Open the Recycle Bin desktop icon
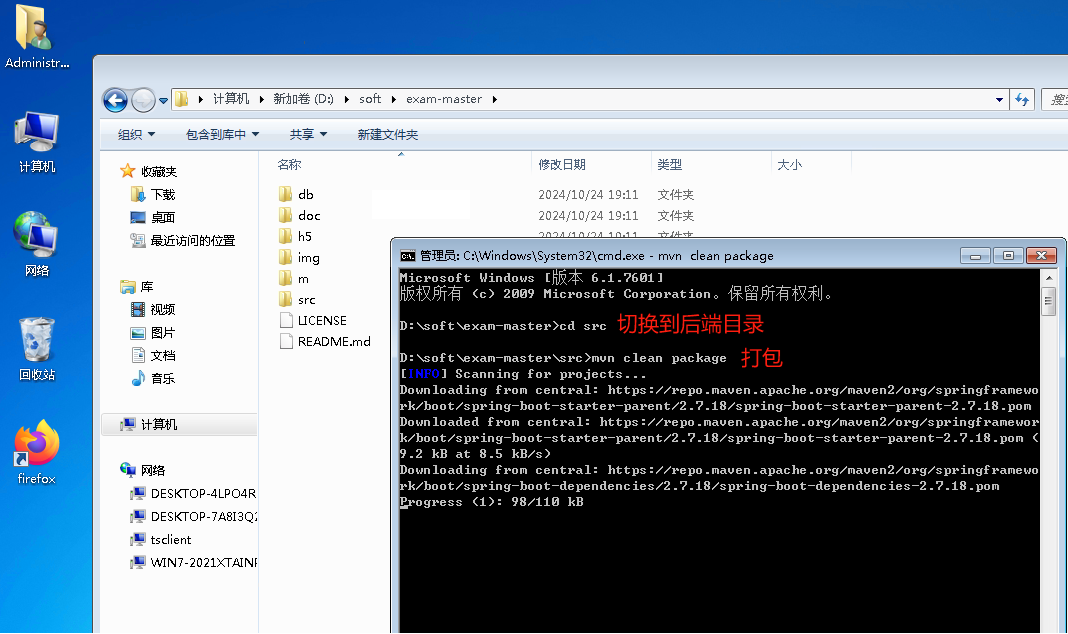This screenshot has height=634, width=1068. (x=37, y=343)
